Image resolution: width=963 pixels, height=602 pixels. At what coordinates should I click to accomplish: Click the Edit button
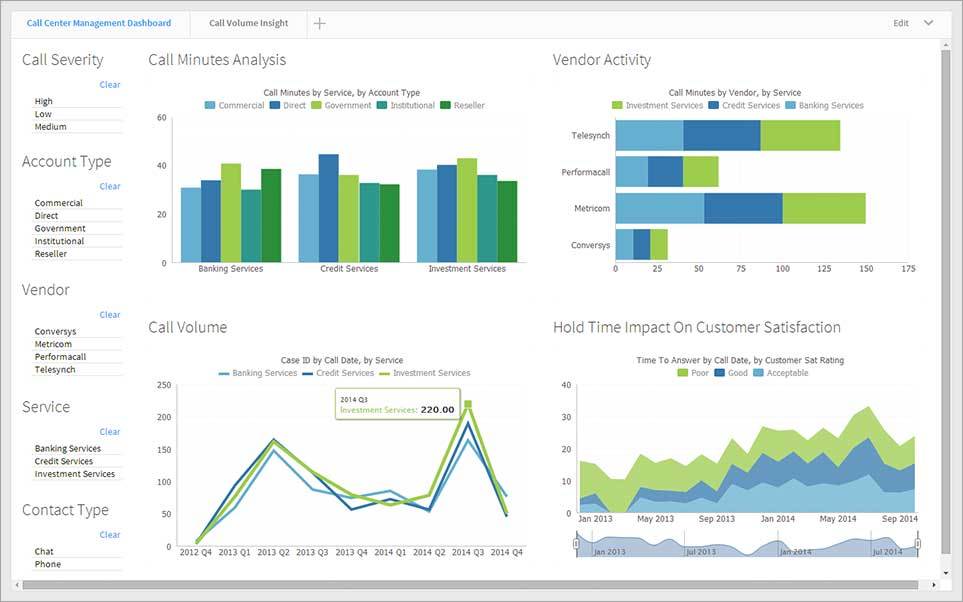901,23
